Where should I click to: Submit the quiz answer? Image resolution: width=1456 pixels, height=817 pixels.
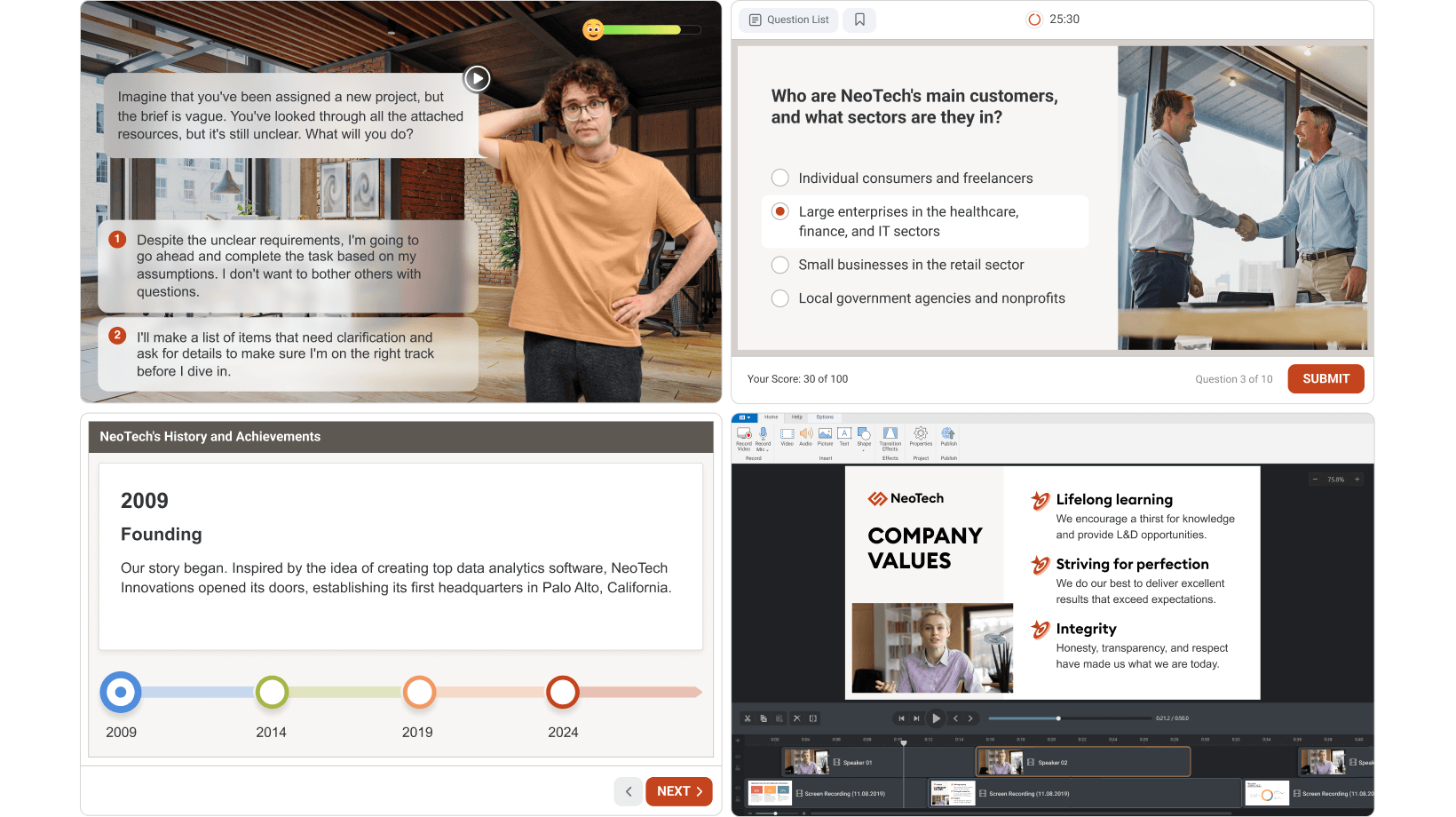(1325, 378)
